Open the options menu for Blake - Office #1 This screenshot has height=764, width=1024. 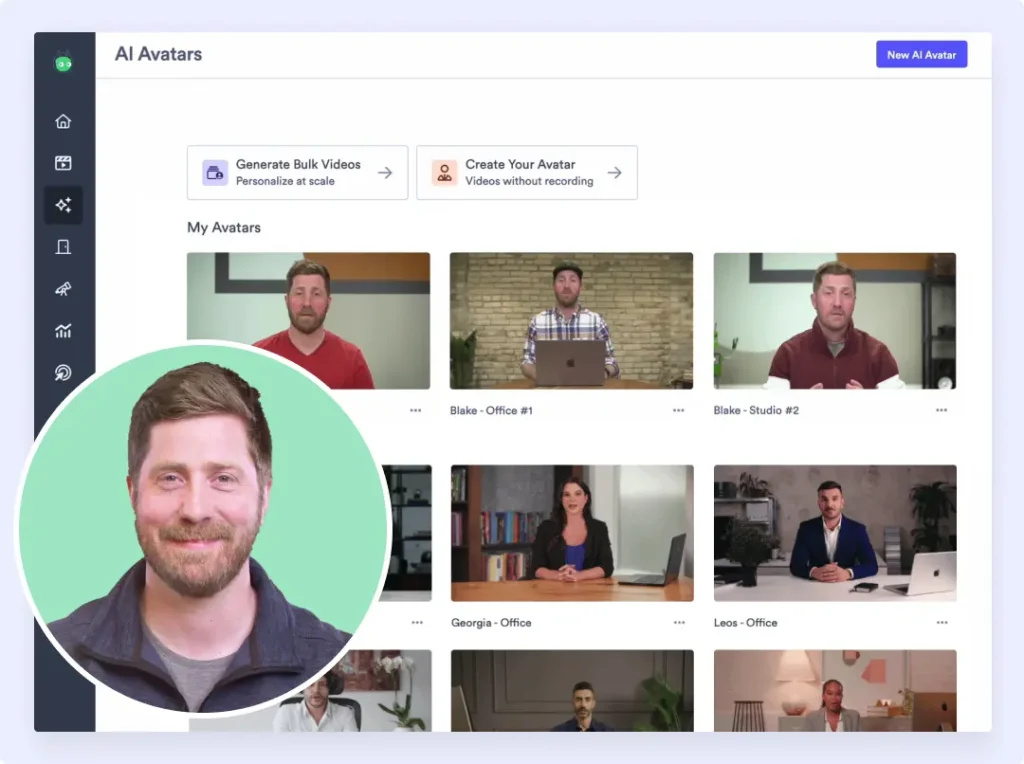point(678,409)
